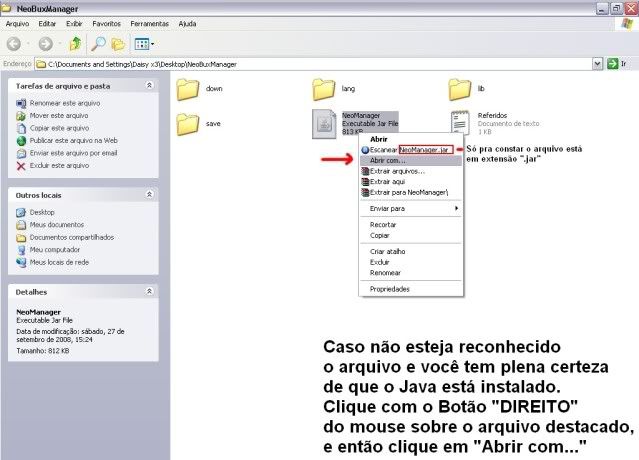The width and height of the screenshot is (639, 460).
Task: Open Meus locais de rede
Action: pos(59,262)
